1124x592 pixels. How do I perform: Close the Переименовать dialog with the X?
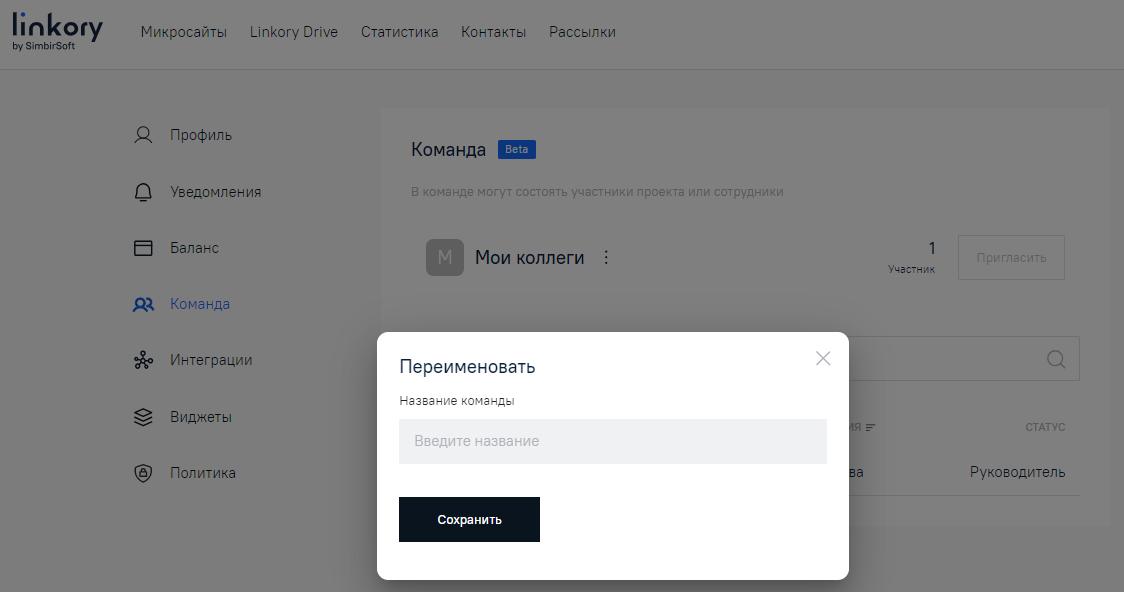pos(823,358)
